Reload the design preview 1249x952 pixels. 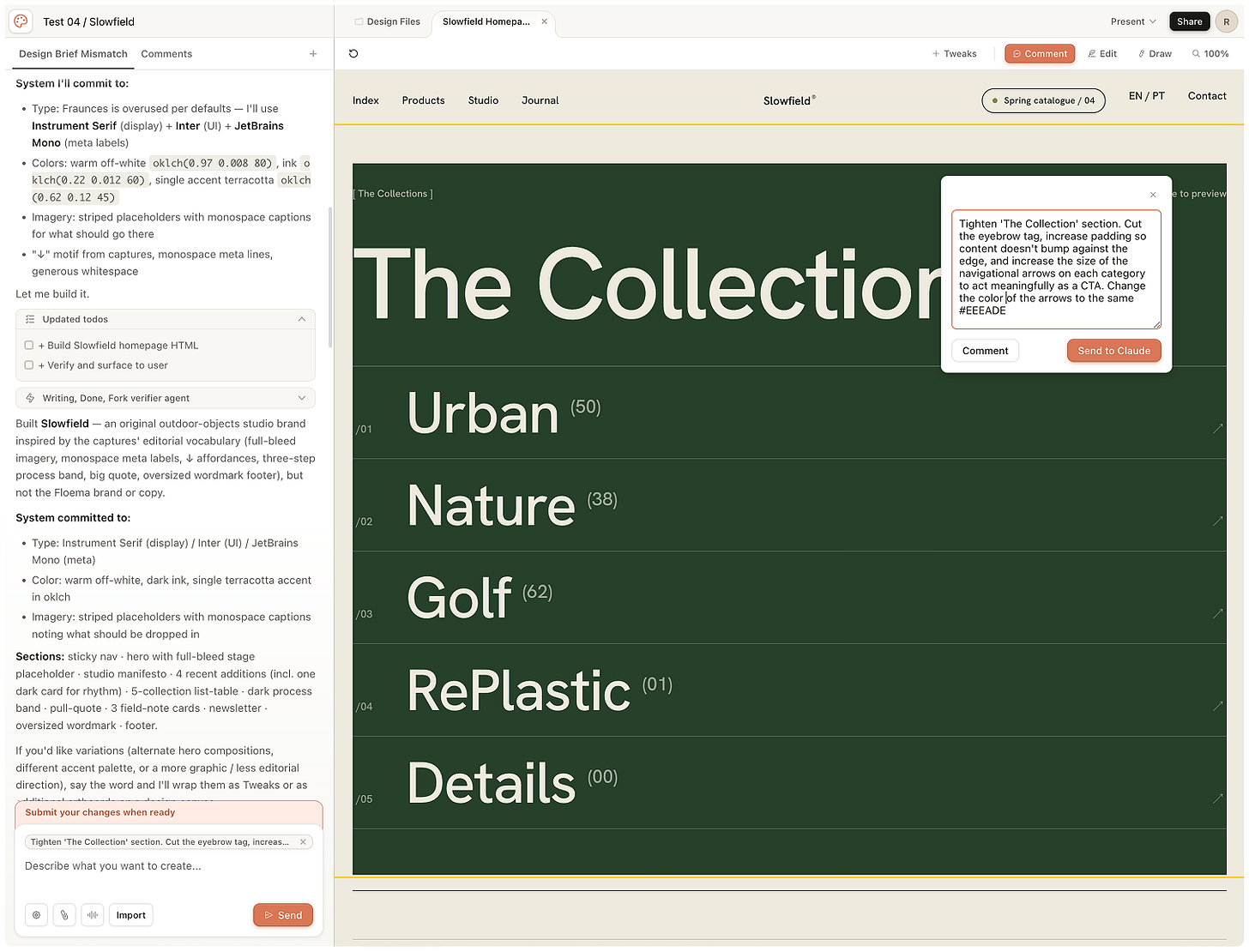[x=353, y=54]
